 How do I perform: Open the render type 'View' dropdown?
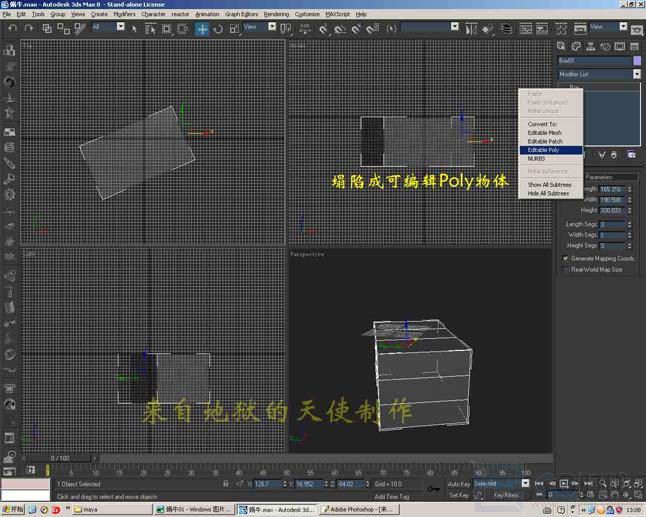click(623, 27)
